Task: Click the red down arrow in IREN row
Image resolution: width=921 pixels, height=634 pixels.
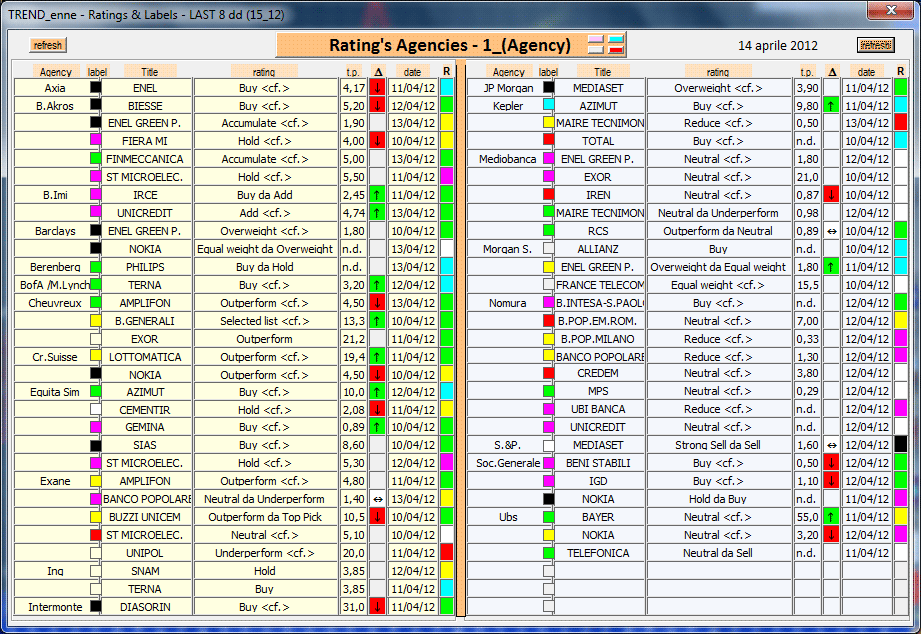Action: (831, 195)
